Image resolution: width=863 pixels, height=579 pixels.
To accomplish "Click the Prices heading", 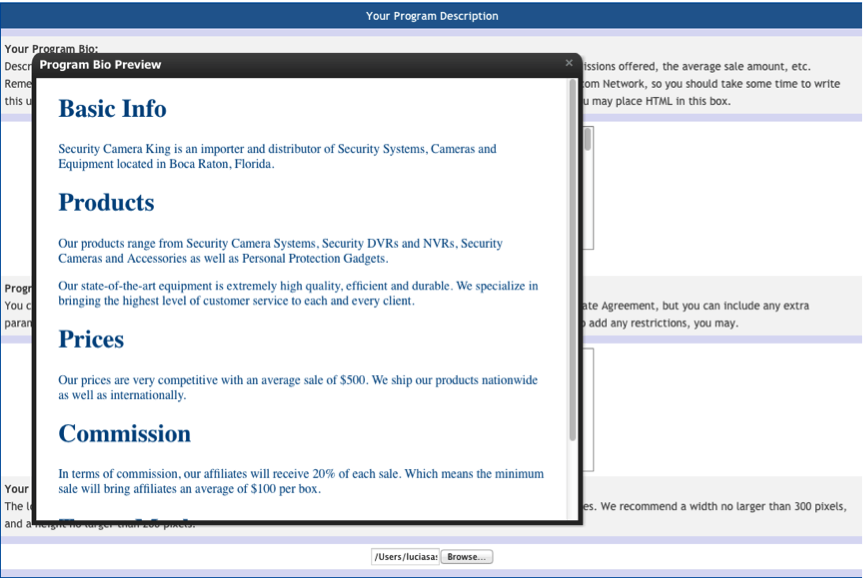I will coord(91,339).
